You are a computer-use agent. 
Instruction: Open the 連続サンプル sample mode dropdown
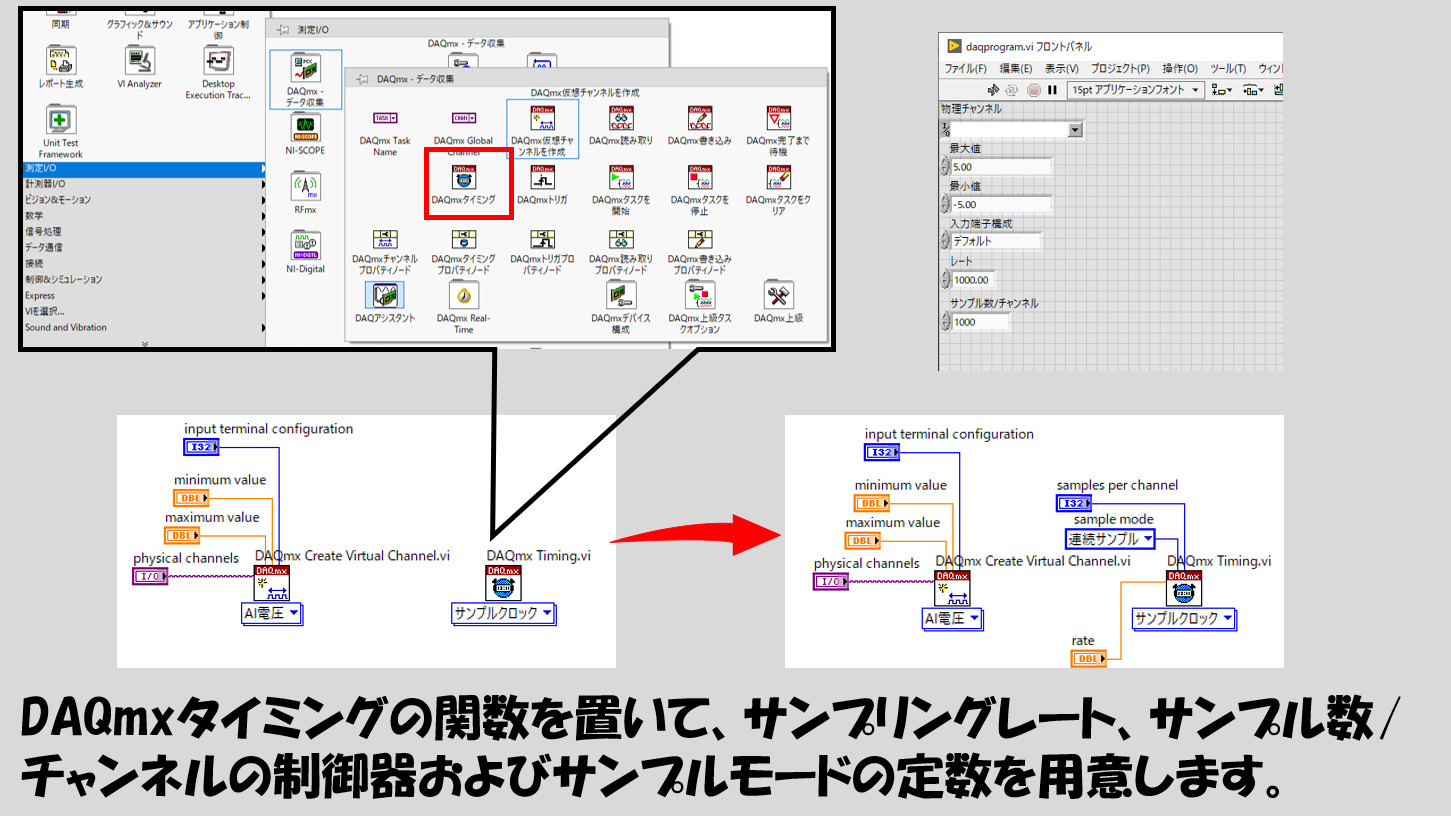click(1152, 539)
